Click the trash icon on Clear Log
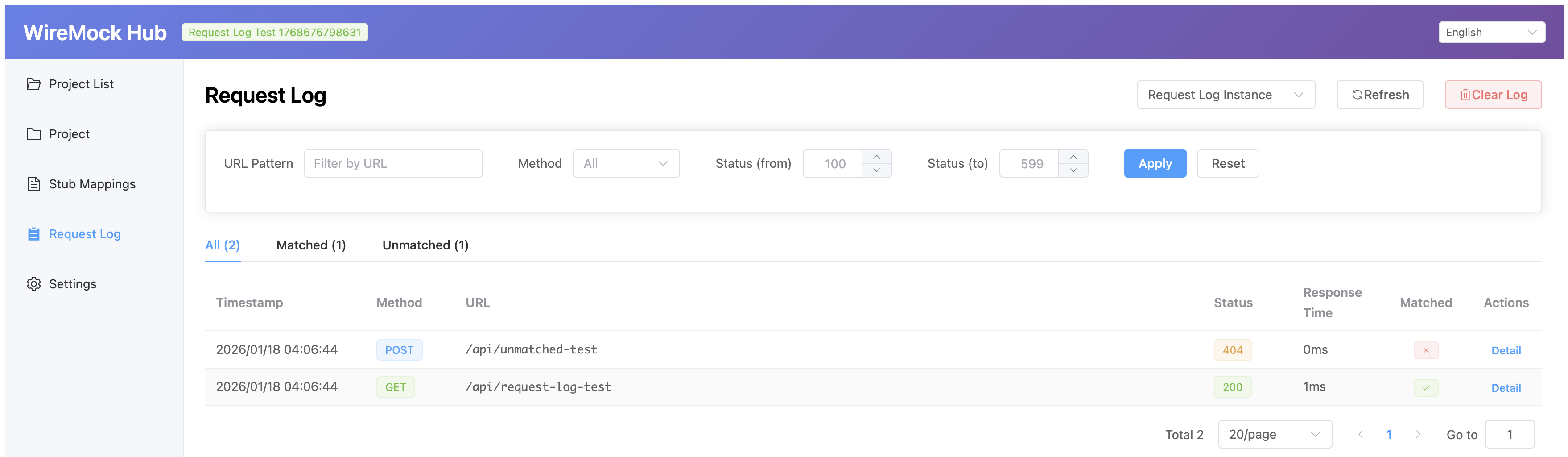The height and width of the screenshot is (457, 1568). (x=1467, y=95)
